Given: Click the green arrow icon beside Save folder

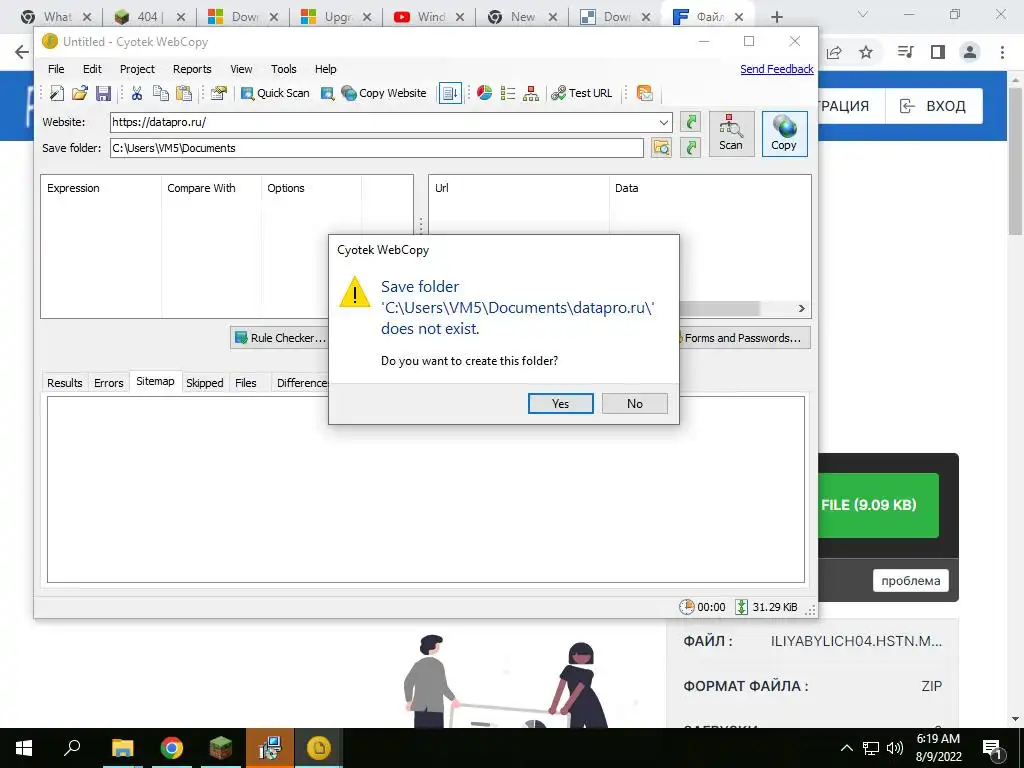Looking at the screenshot, I should [x=690, y=148].
